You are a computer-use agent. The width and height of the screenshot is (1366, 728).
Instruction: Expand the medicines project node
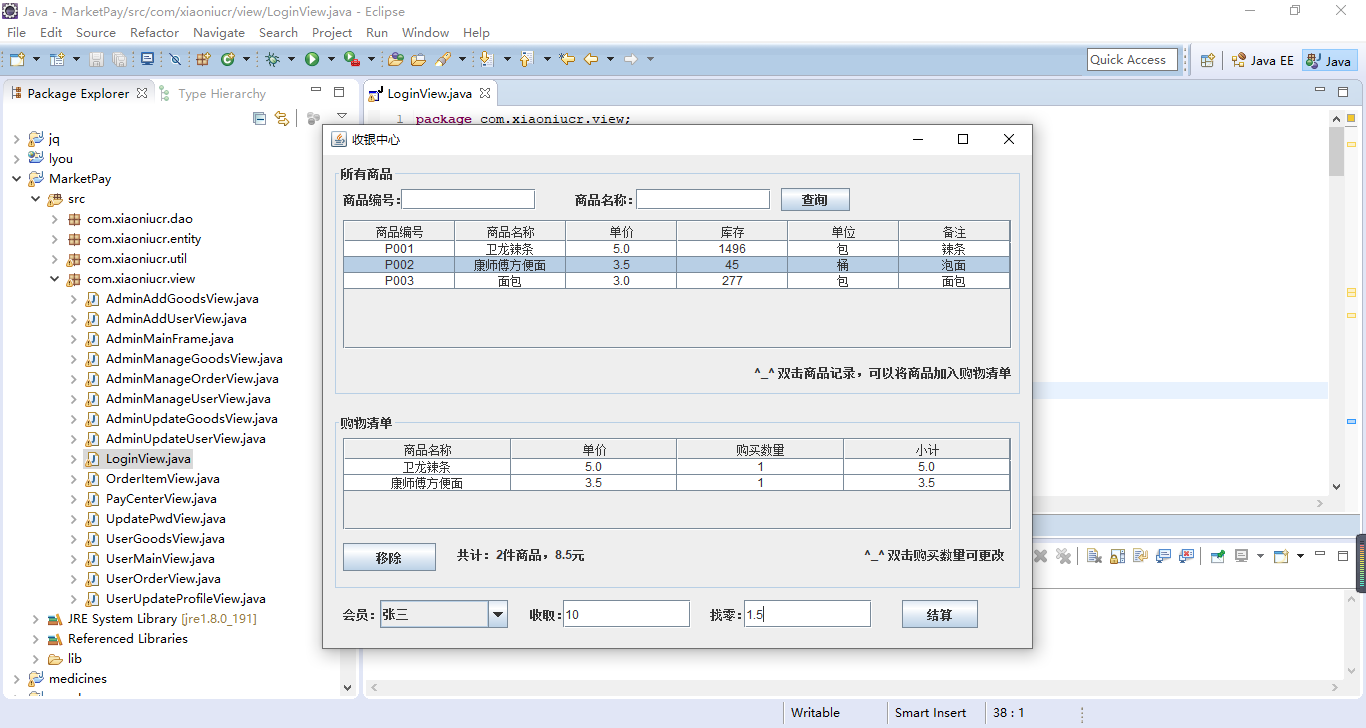[16, 679]
